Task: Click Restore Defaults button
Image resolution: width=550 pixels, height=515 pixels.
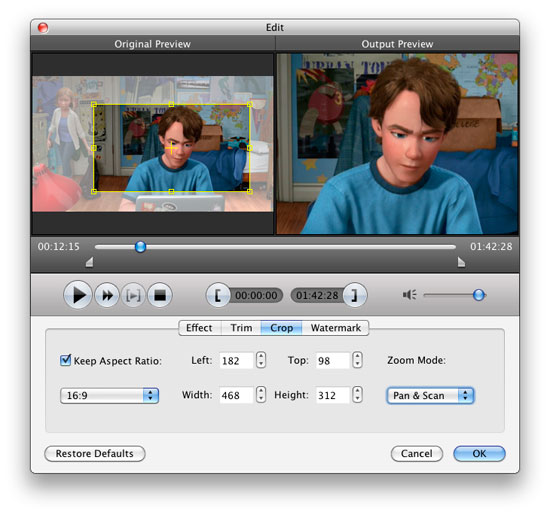Action: 95,454
